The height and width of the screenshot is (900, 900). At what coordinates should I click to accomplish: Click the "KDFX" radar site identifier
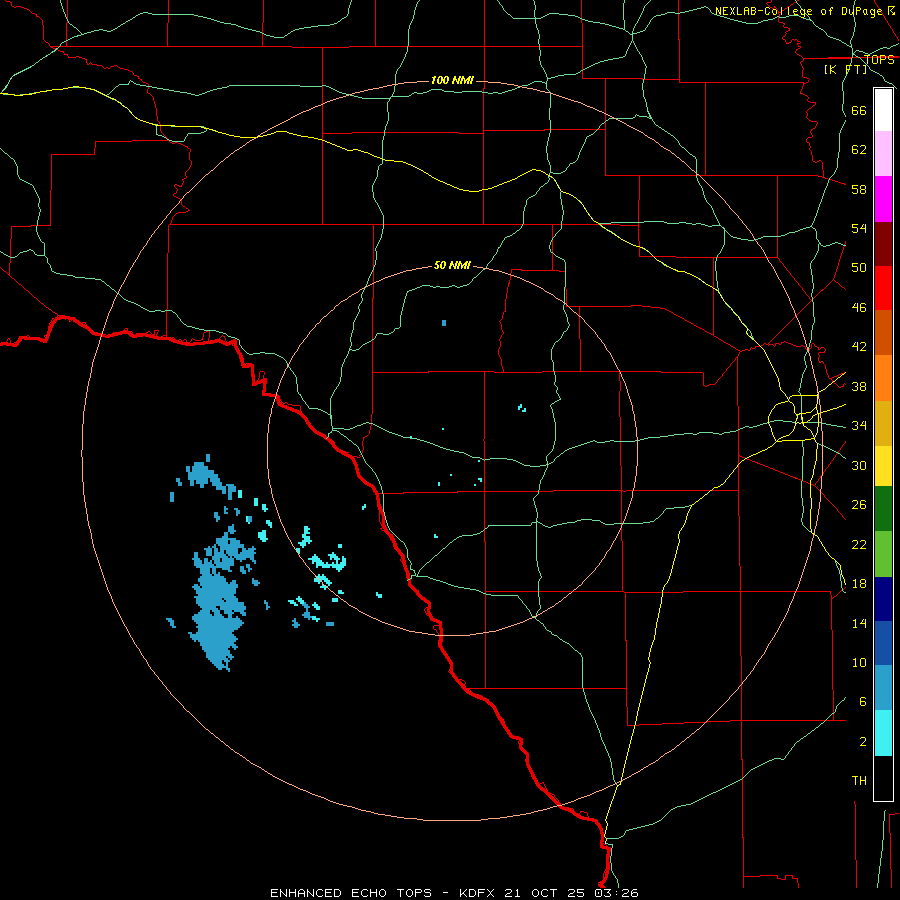pyautogui.click(x=476, y=893)
